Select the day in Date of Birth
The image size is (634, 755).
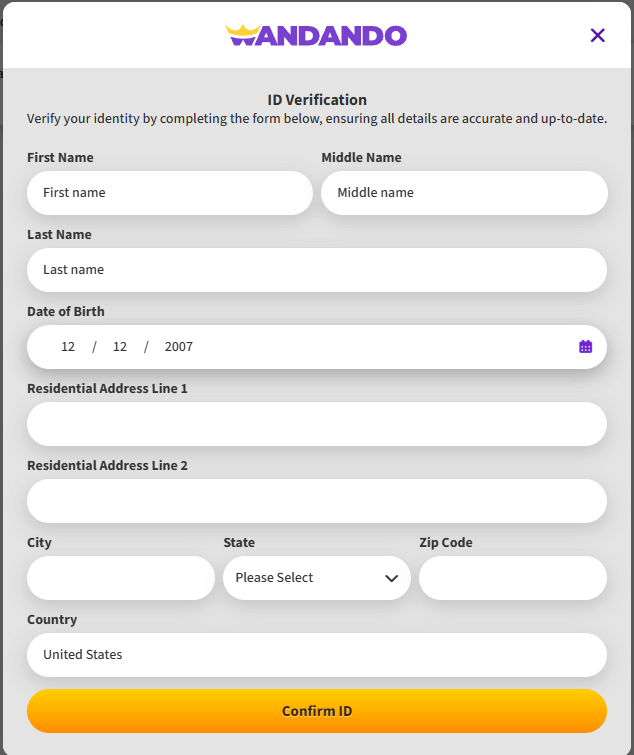[120, 347]
